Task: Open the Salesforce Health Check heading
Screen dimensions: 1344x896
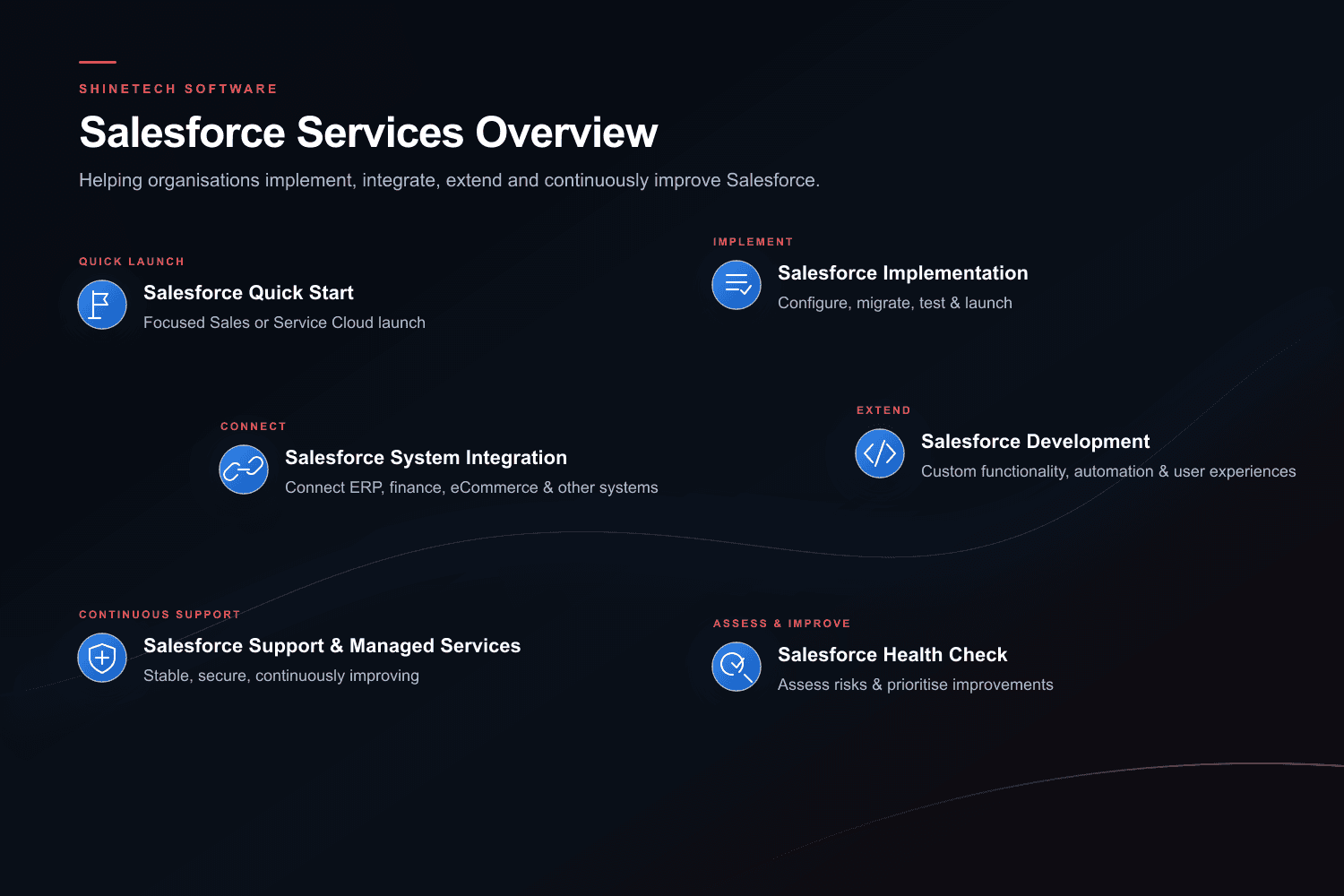Action: (x=892, y=655)
